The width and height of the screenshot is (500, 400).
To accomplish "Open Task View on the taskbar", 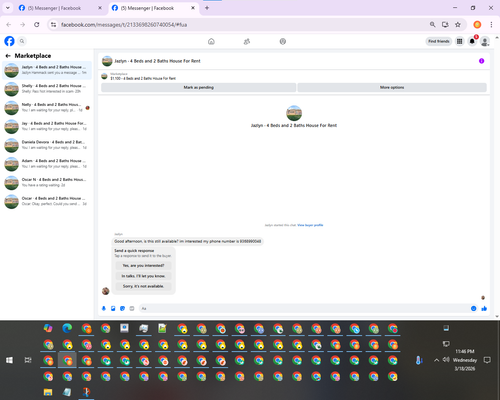I will [28, 360].
